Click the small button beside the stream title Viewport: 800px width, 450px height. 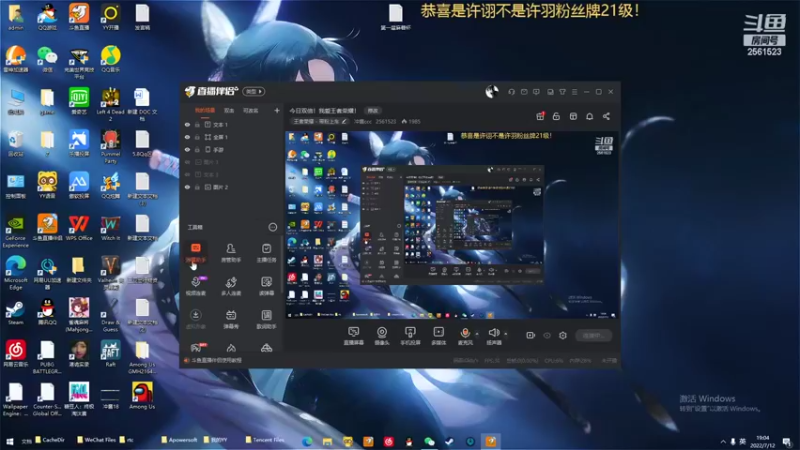coord(372,111)
